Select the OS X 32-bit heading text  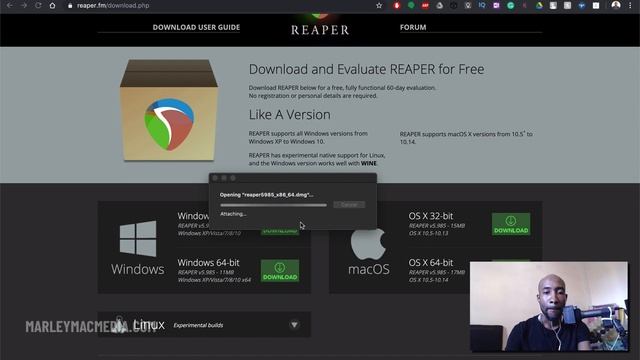click(x=431, y=216)
